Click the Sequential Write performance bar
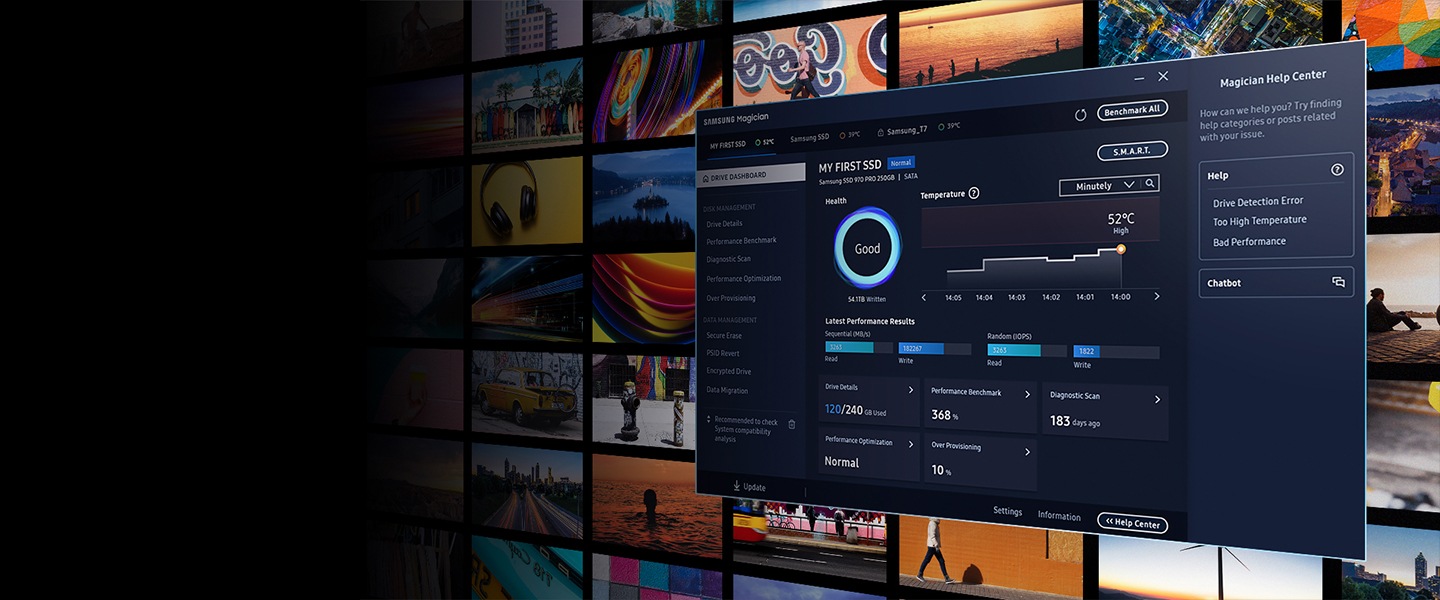Viewport: 1440px width, 600px height. pos(935,349)
